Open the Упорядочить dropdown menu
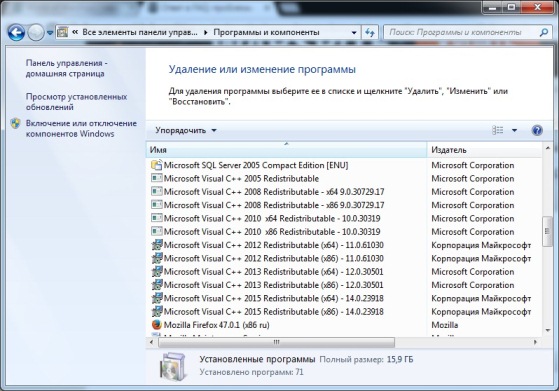The height and width of the screenshot is (391, 559). [x=186, y=130]
